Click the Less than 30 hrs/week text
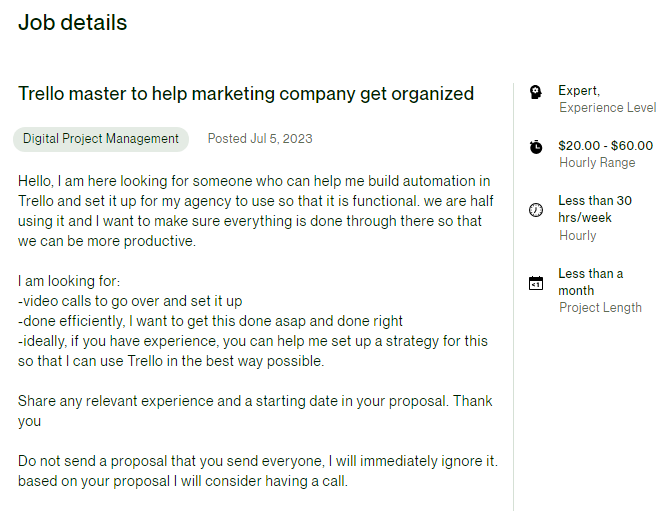 click(595, 209)
